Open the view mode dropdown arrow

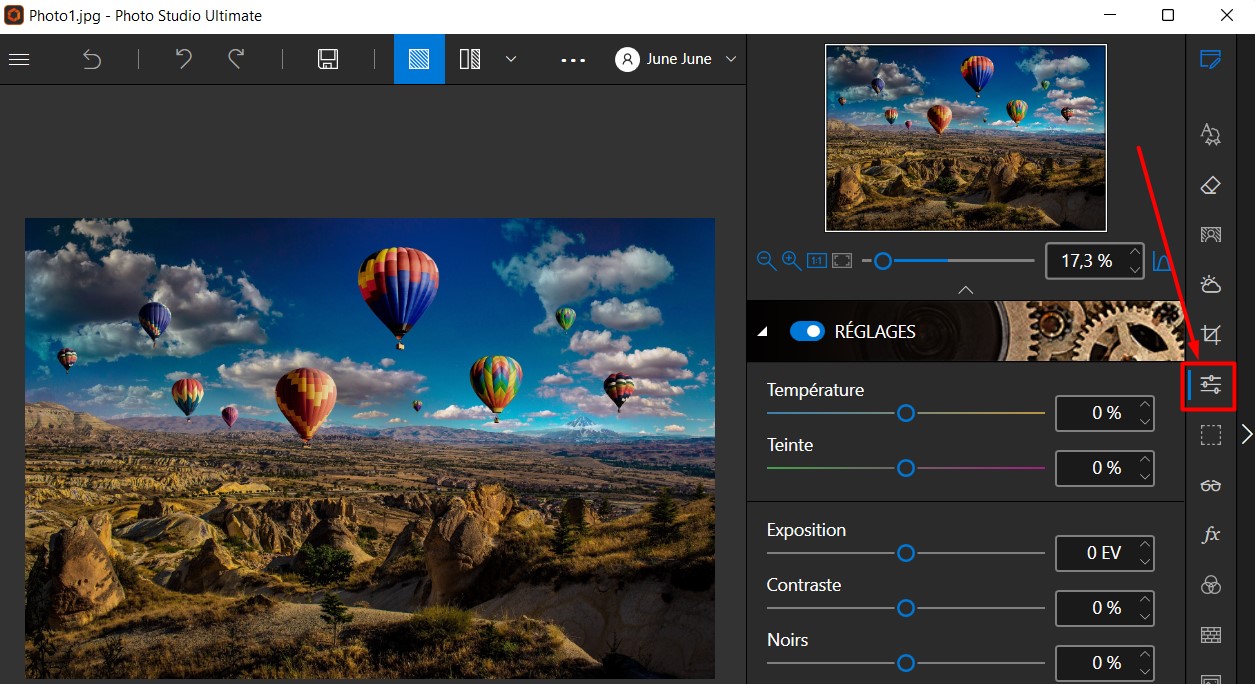511,59
